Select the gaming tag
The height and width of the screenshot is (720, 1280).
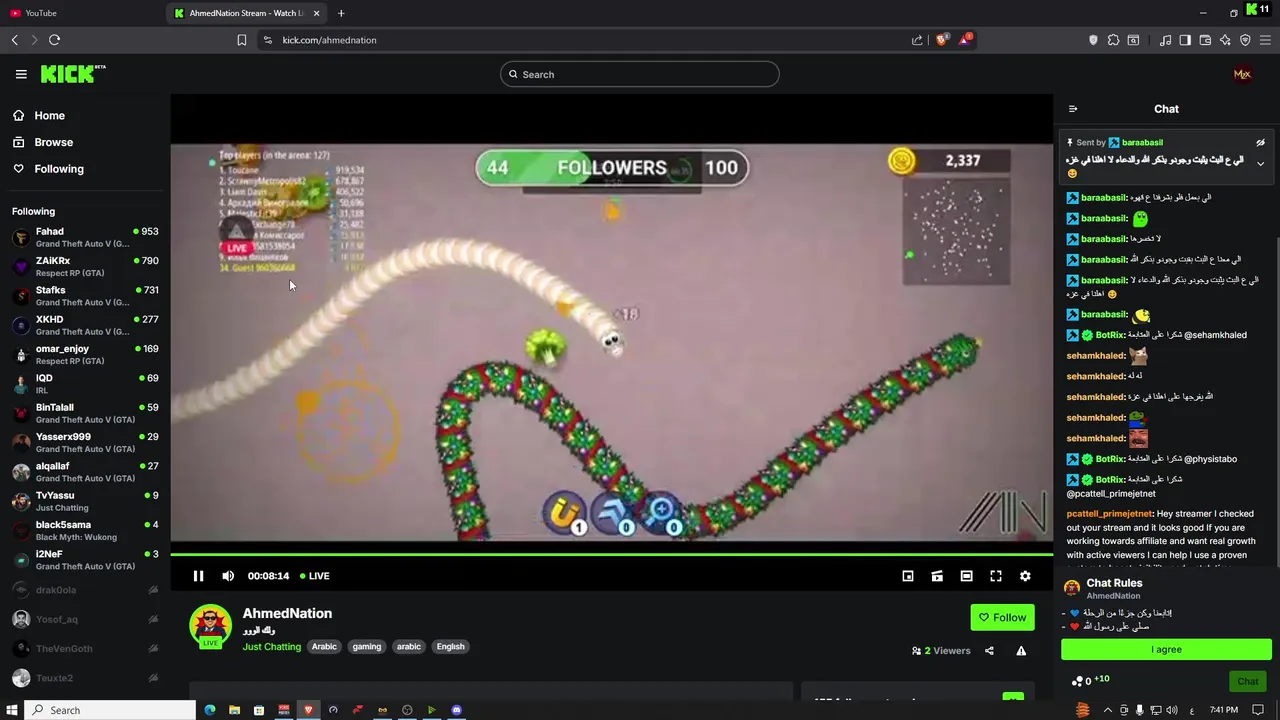[366, 647]
